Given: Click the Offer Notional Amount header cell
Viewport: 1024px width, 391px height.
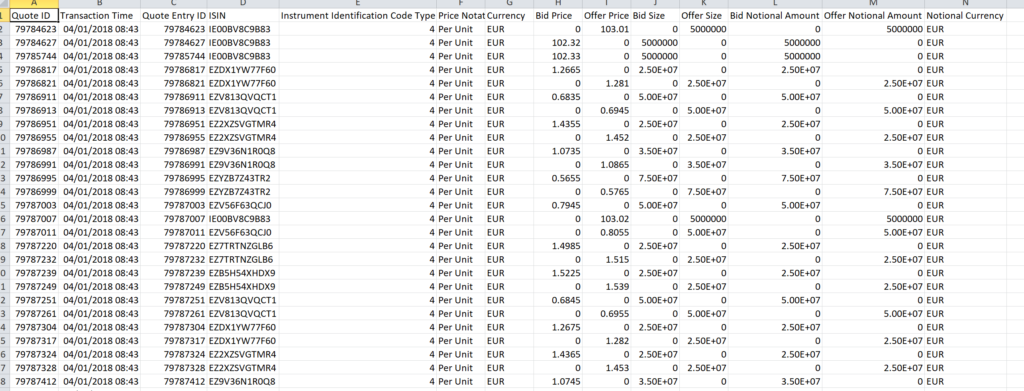Looking at the screenshot, I should tap(873, 16).
